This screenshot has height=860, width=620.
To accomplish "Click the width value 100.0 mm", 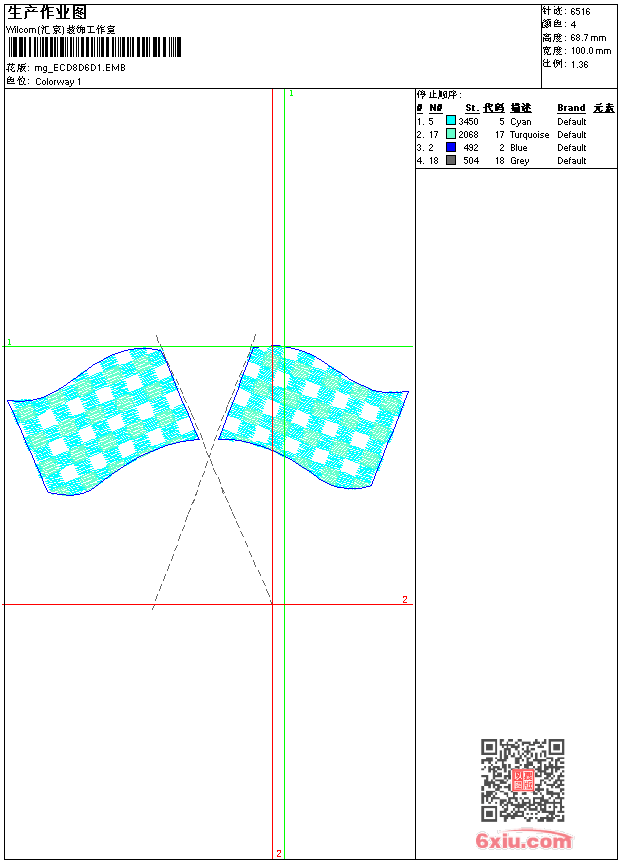I will 590,50.
